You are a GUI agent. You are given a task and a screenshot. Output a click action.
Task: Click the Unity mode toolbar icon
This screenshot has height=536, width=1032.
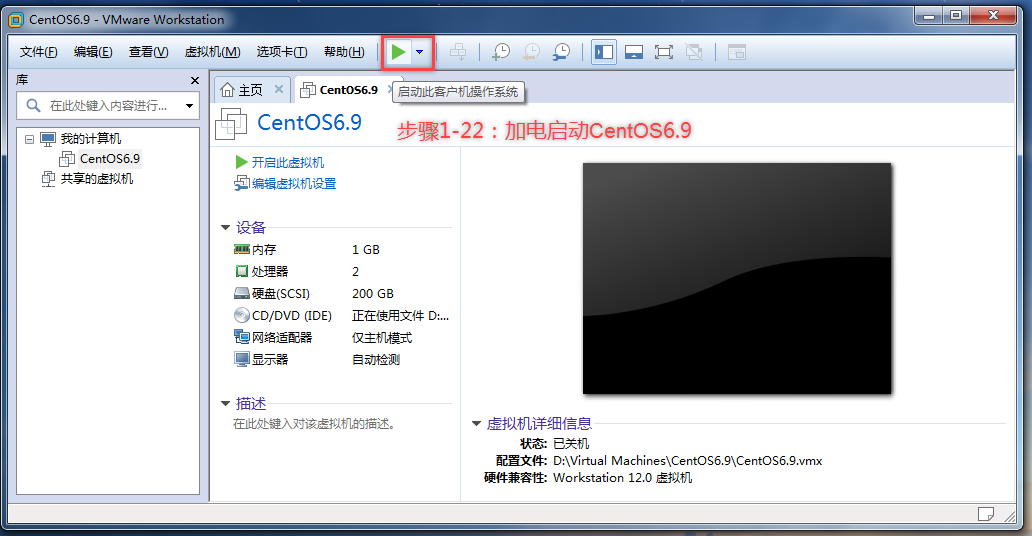pos(694,52)
